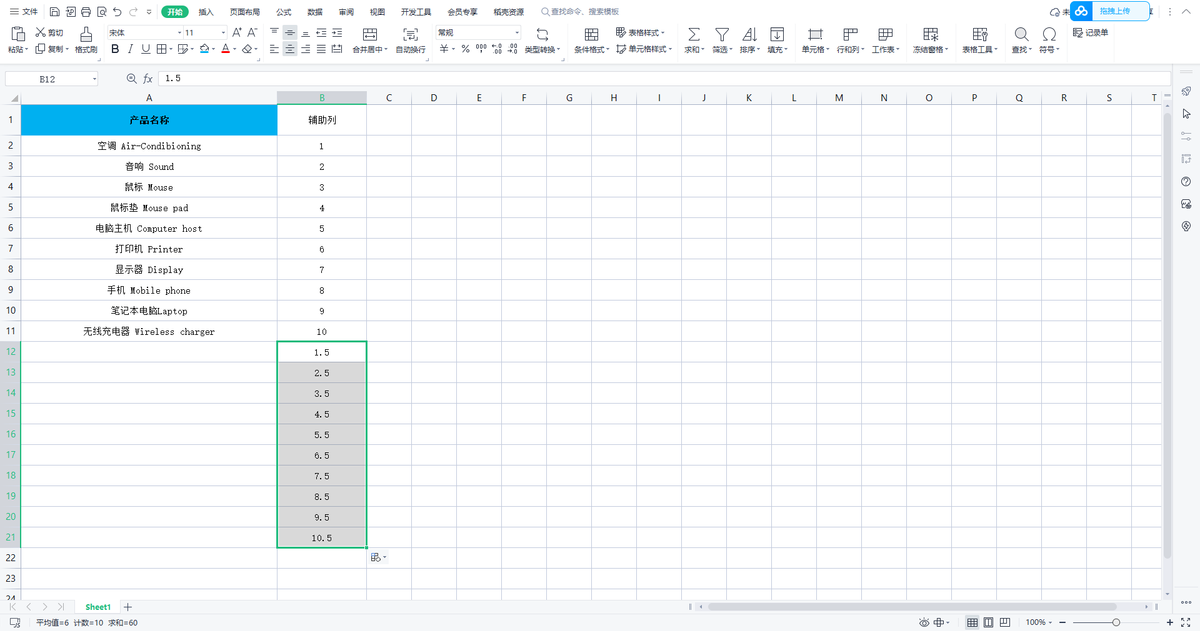Open the autofill options button below B21
The image size is (1200, 631).
tap(378, 557)
